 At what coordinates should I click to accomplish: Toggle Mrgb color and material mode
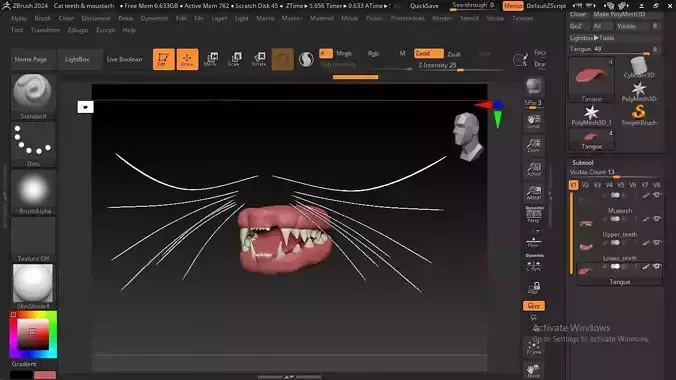tap(344, 53)
